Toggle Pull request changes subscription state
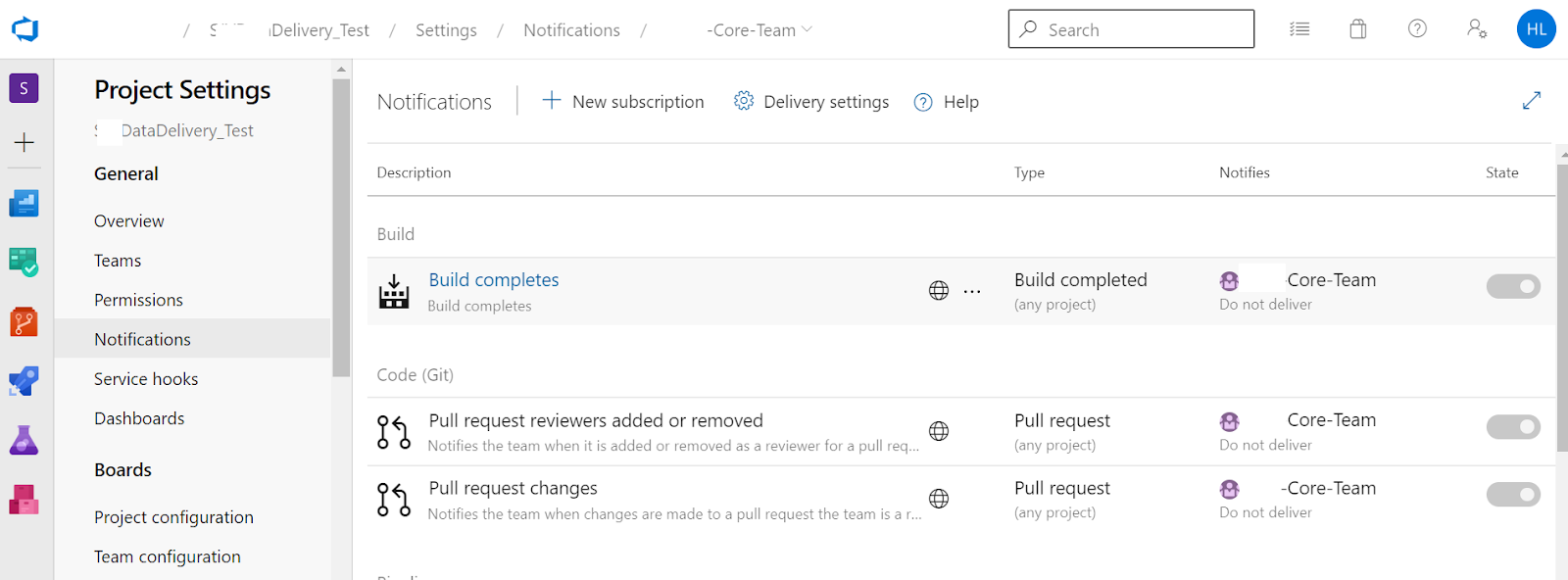Viewport: 1568px width, 580px height. coord(1512,495)
